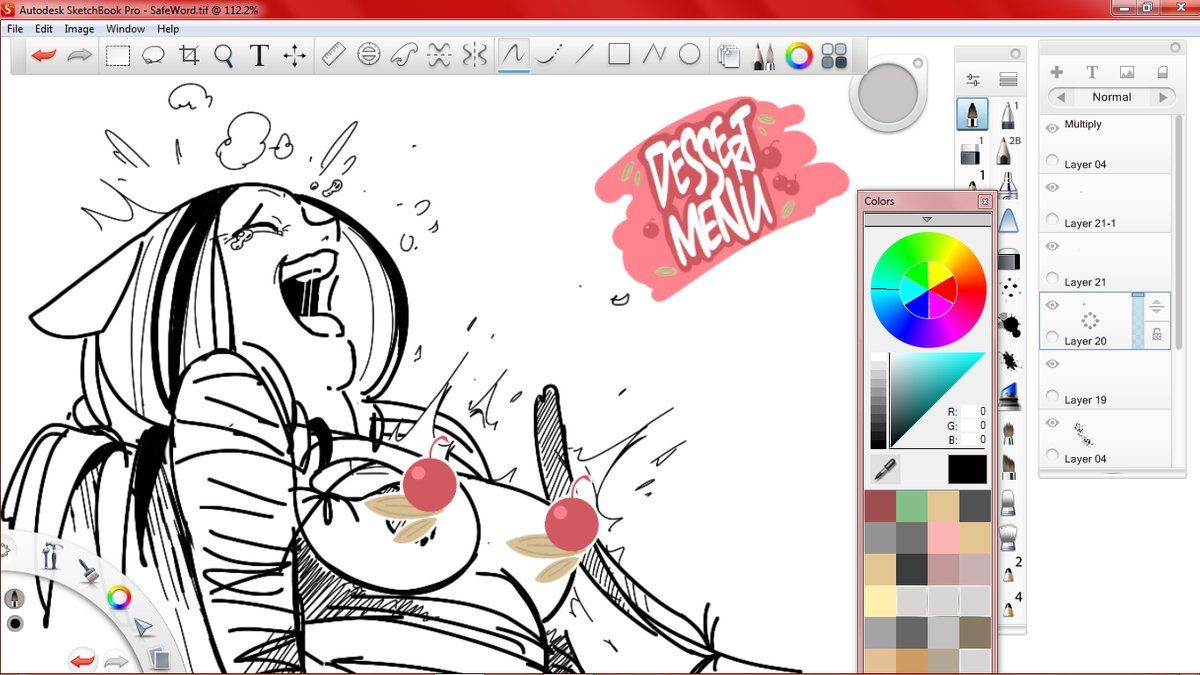Enable the Ellipse guide tool
This screenshot has height=675, width=1200.
coord(369,55)
